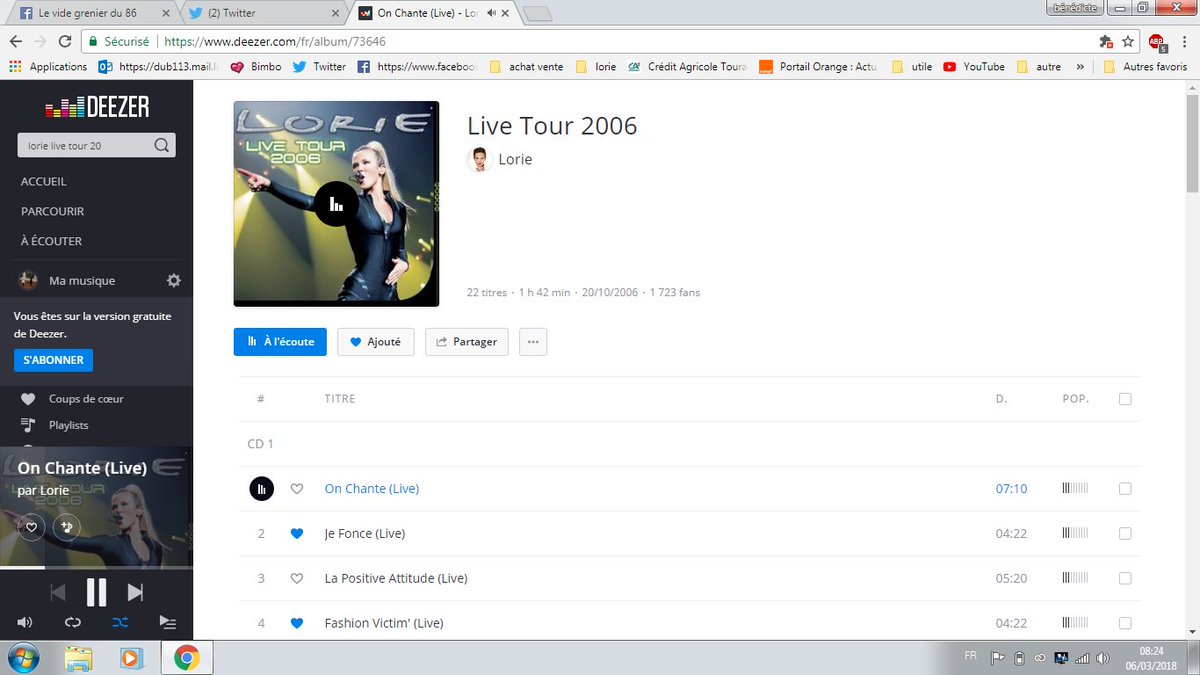Tick checkbox for Je Fonce (Live)
1200x675 pixels.
1125,534
